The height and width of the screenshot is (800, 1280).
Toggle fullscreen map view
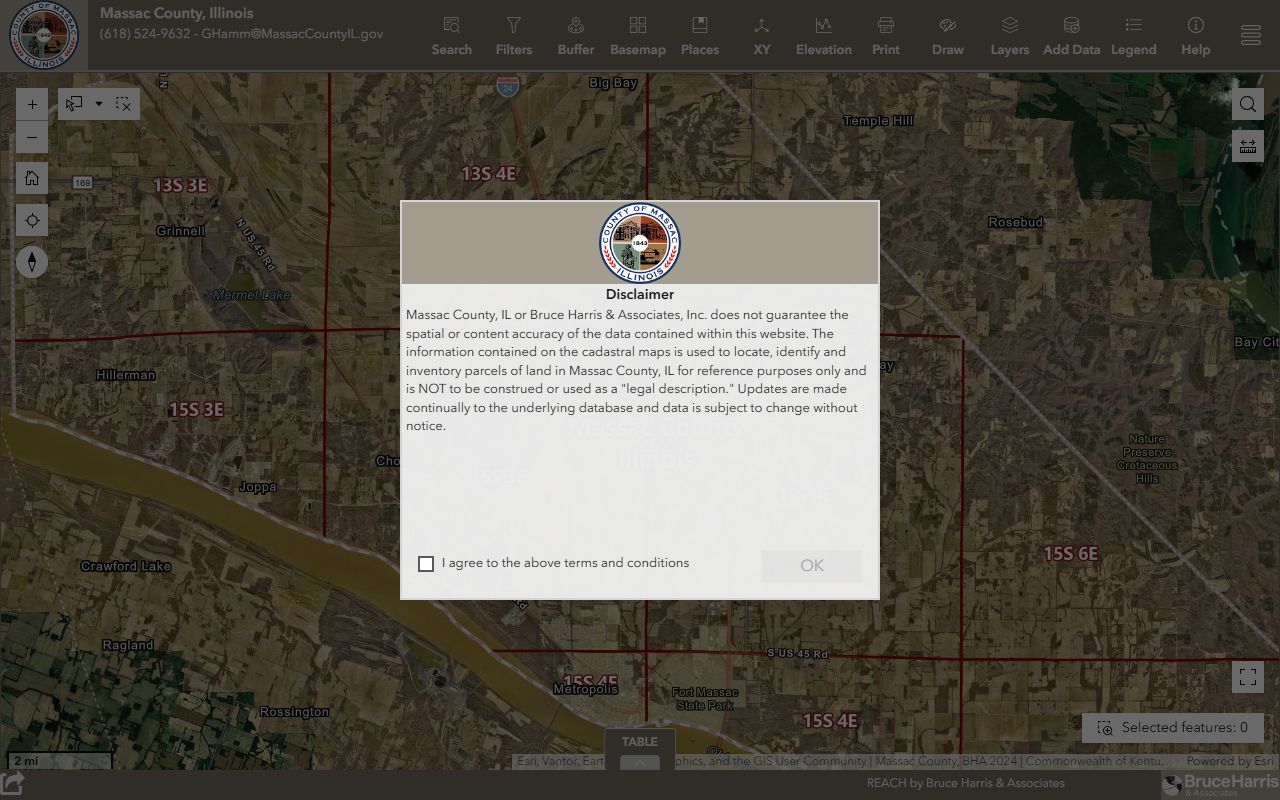[1248, 677]
